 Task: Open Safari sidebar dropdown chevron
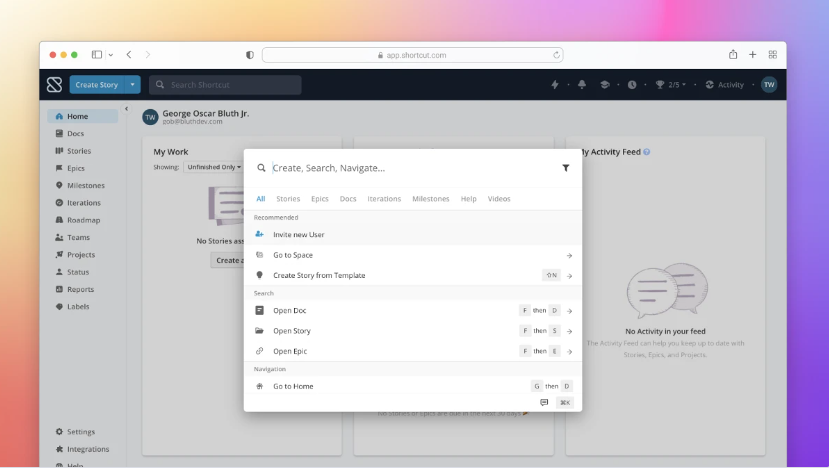[110, 55]
